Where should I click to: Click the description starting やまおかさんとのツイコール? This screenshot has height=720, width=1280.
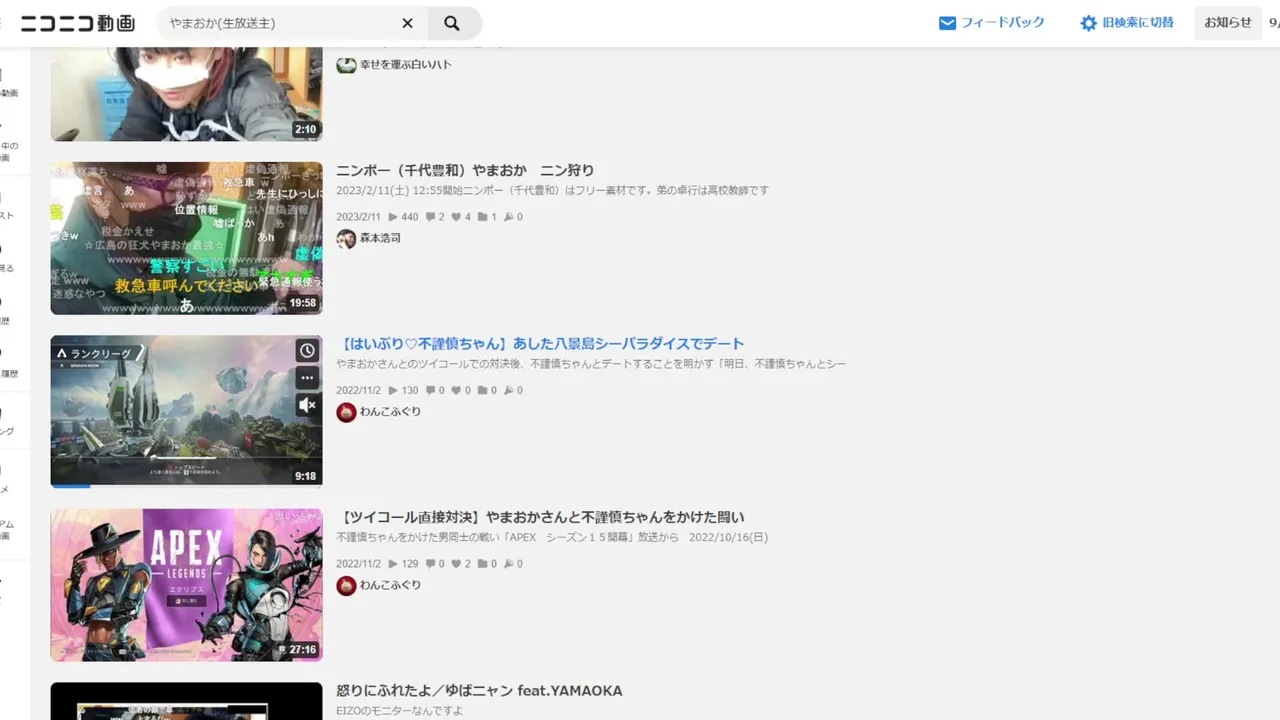click(591, 364)
